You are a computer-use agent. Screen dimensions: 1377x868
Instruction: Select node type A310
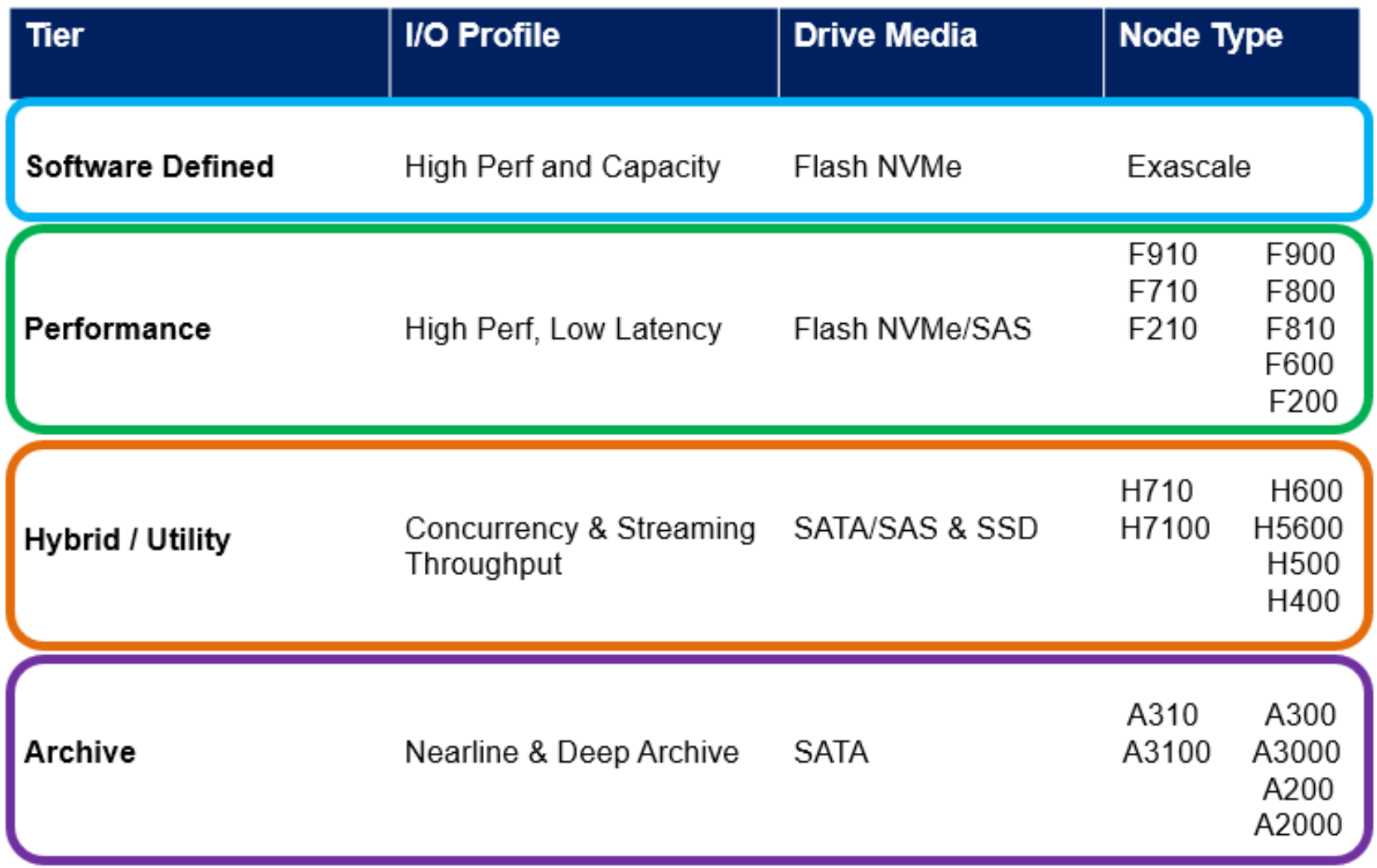click(1162, 715)
